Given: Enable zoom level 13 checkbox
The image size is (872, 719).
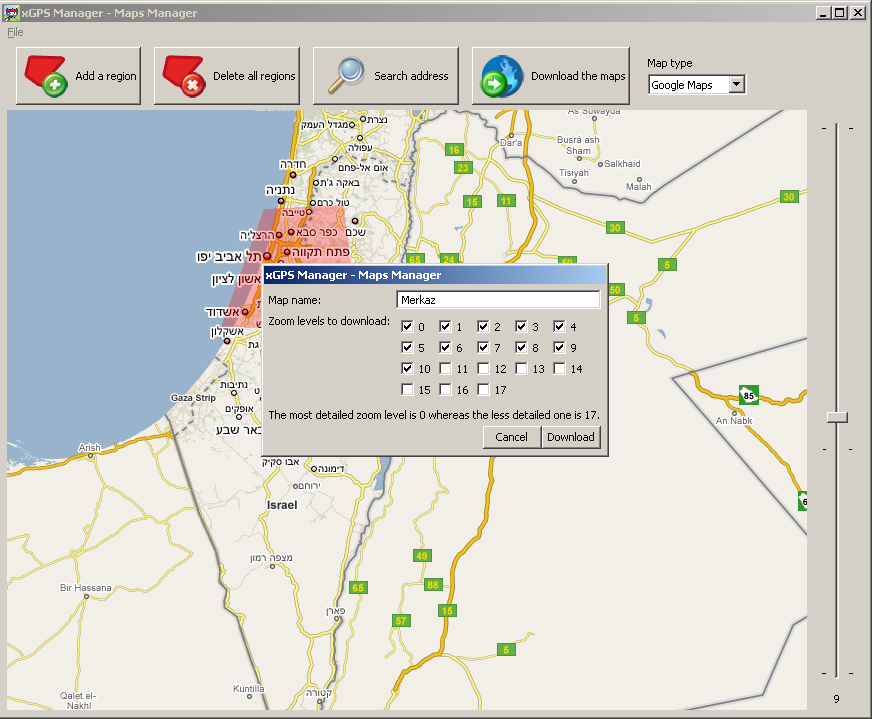Looking at the screenshot, I should pyautogui.click(x=521, y=369).
